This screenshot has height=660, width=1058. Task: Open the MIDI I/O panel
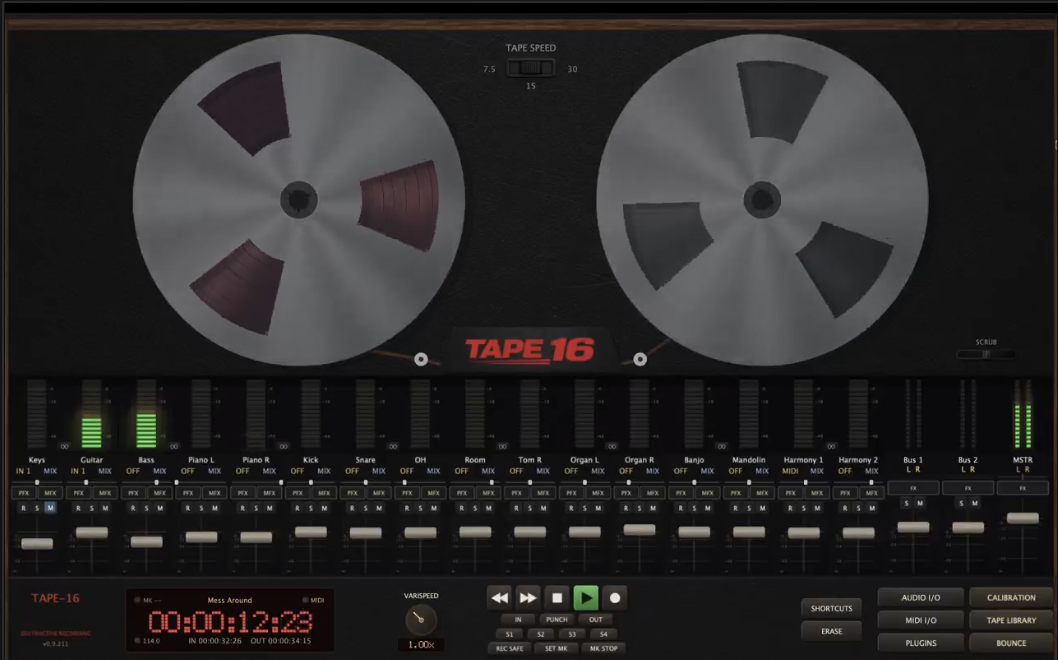(x=920, y=620)
